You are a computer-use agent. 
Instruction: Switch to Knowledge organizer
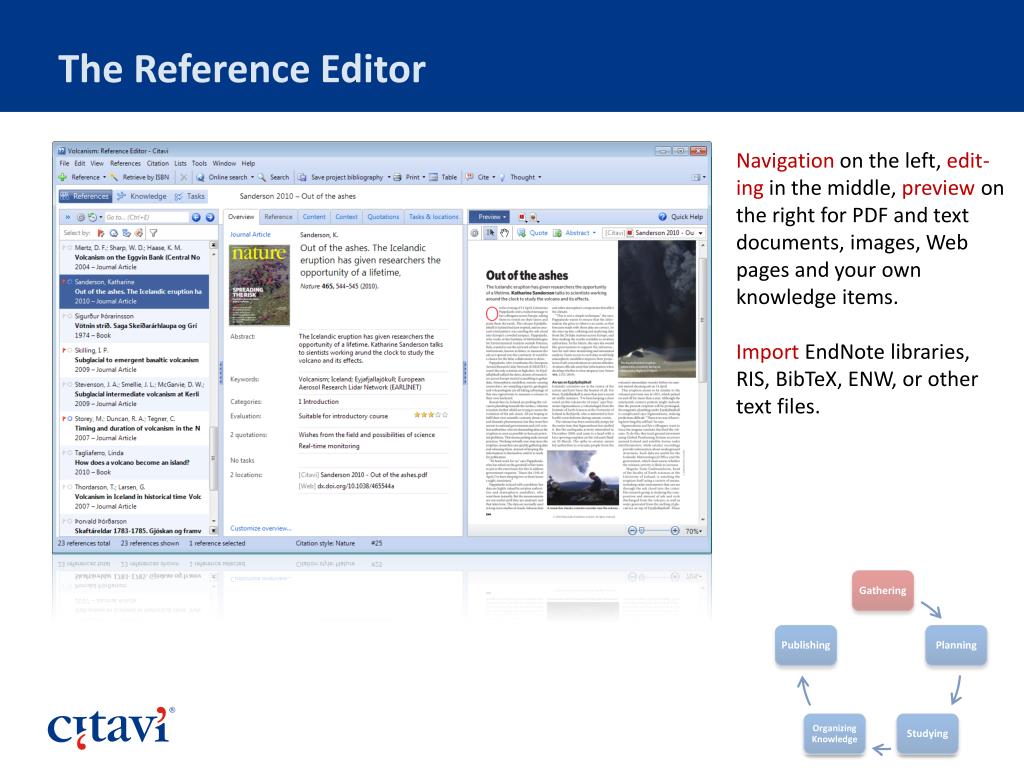point(142,196)
